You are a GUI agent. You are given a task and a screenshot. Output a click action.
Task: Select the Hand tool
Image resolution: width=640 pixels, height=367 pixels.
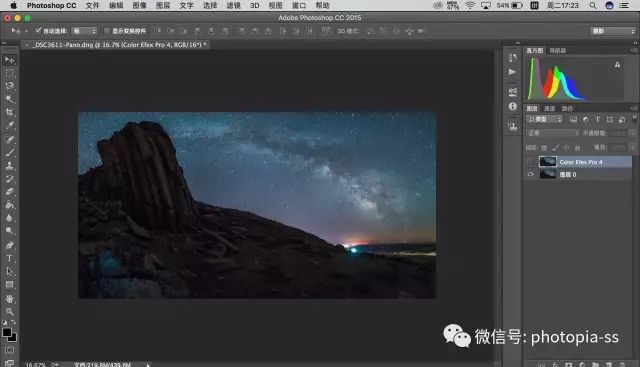(9, 298)
